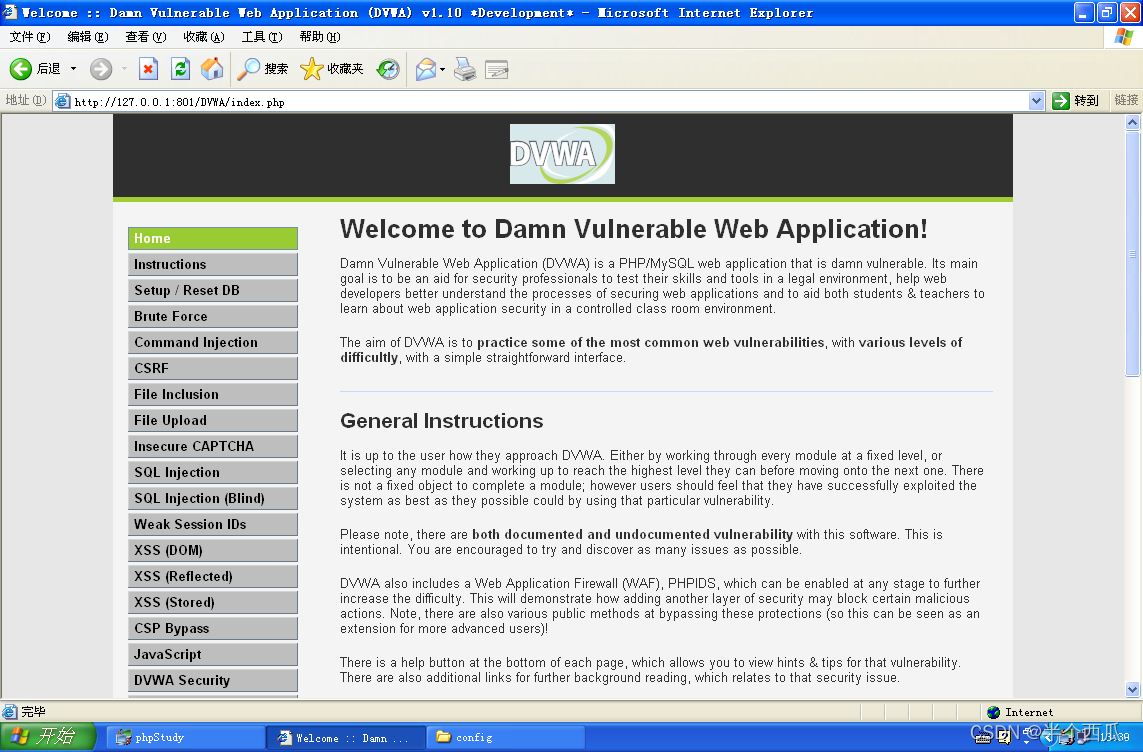Expand the address bar URL dropdown

(x=1037, y=101)
